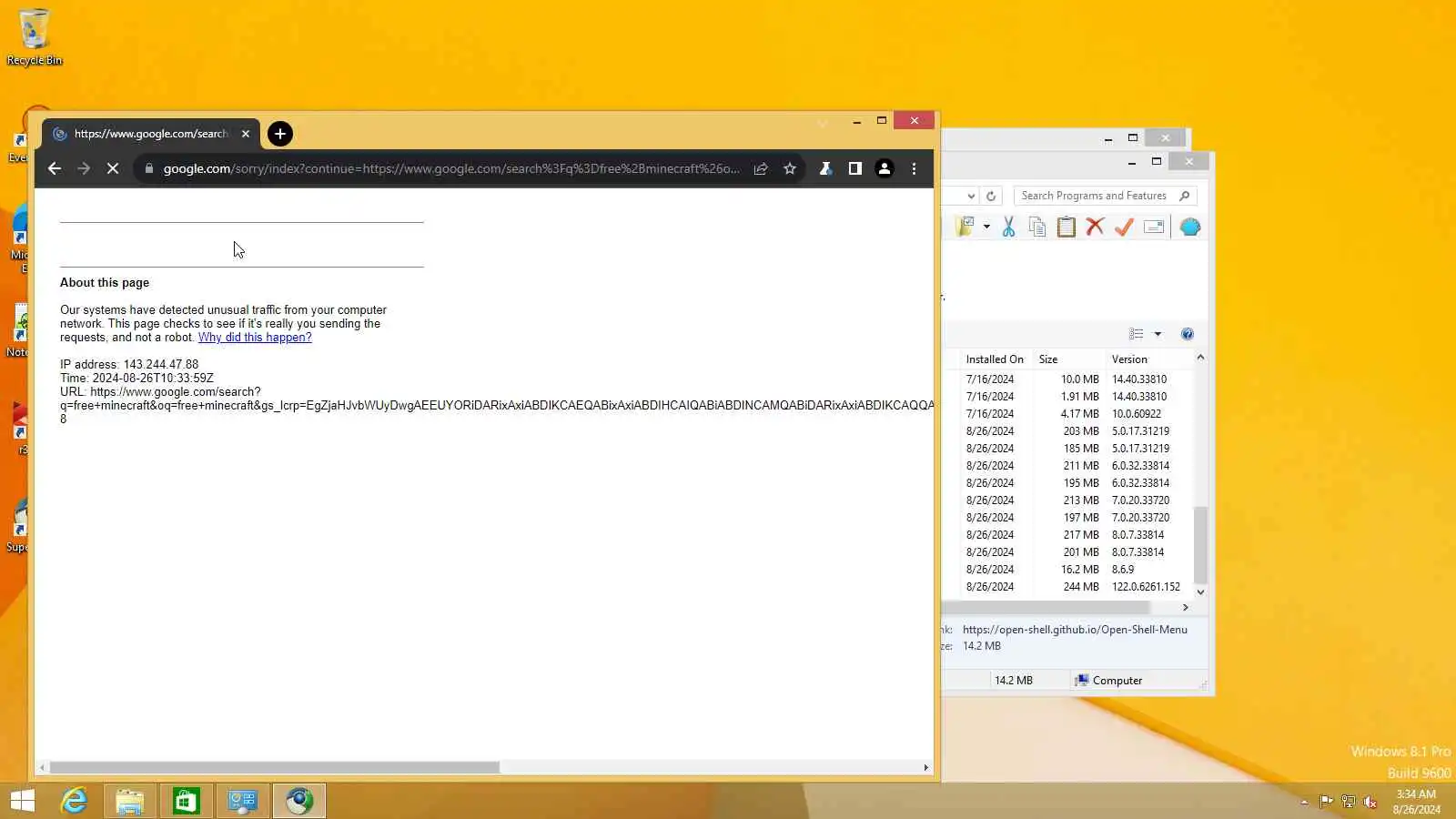
Task: Change the view with the list view icon
Action: click(x=1137, y=334)
